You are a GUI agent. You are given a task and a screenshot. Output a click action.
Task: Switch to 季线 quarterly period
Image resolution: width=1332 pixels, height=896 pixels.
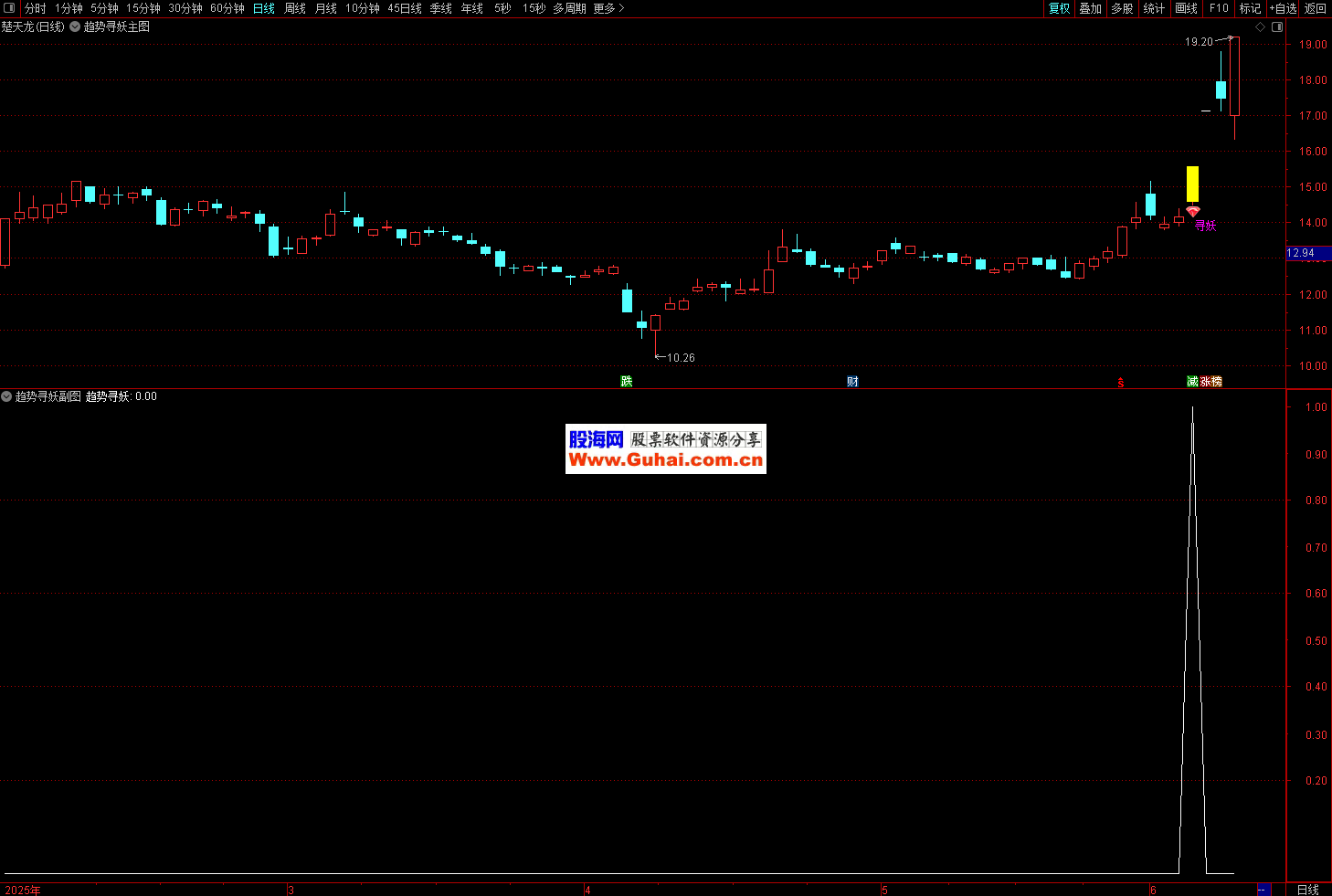[441, 8]
